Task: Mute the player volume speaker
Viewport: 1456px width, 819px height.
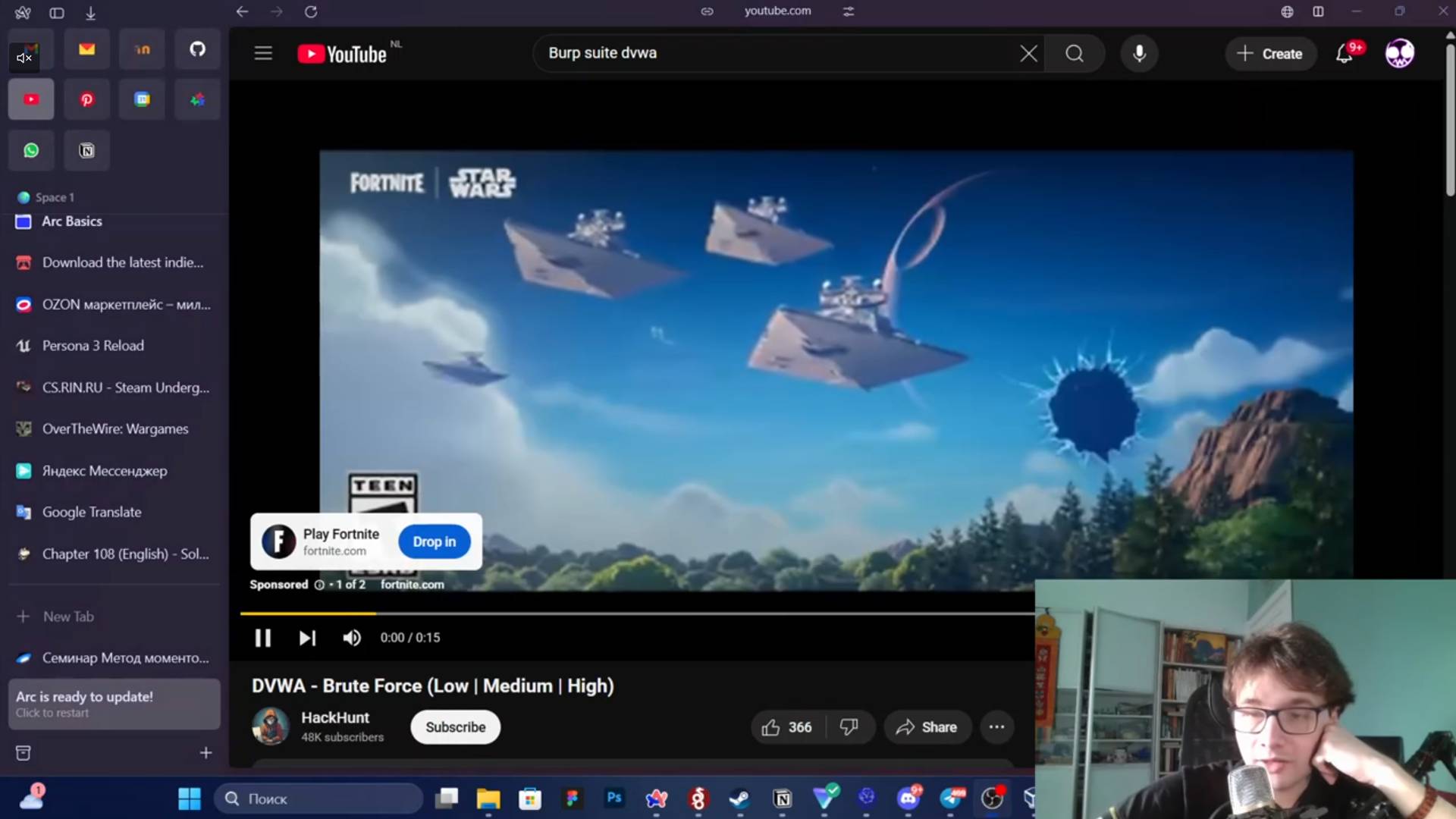Action: click(351, 638)
